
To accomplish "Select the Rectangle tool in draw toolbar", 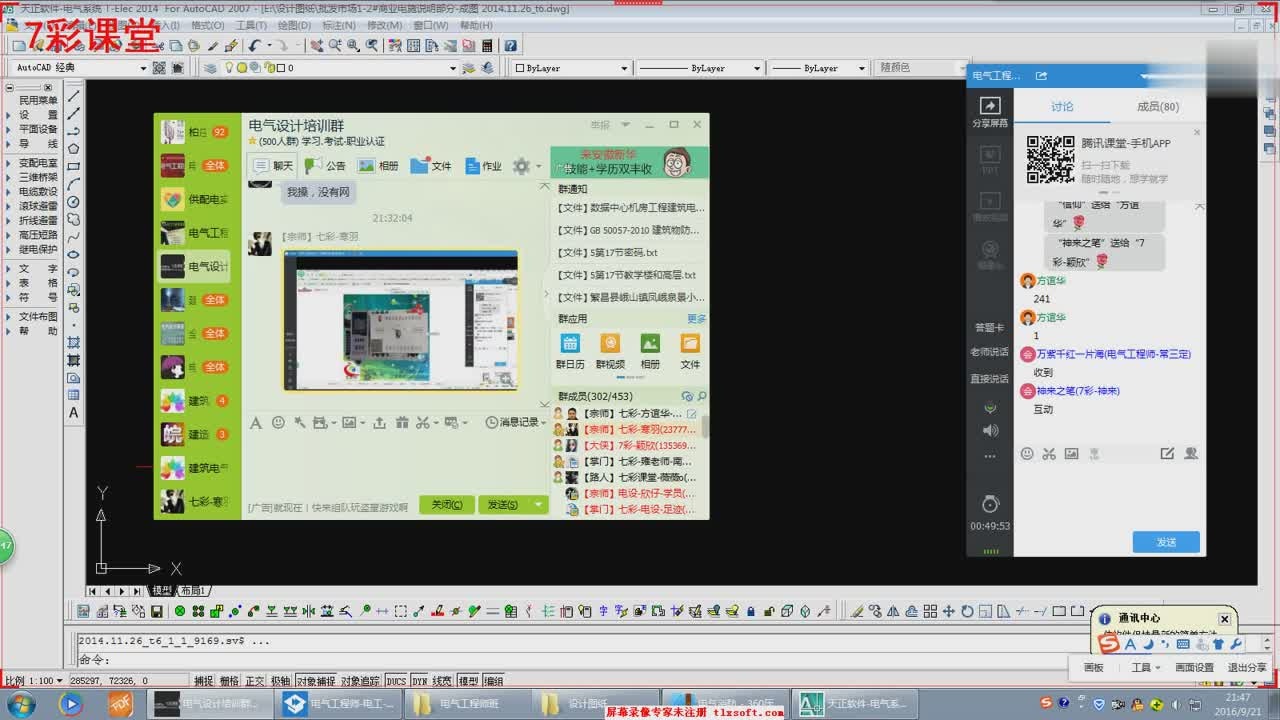I will 74,166.
